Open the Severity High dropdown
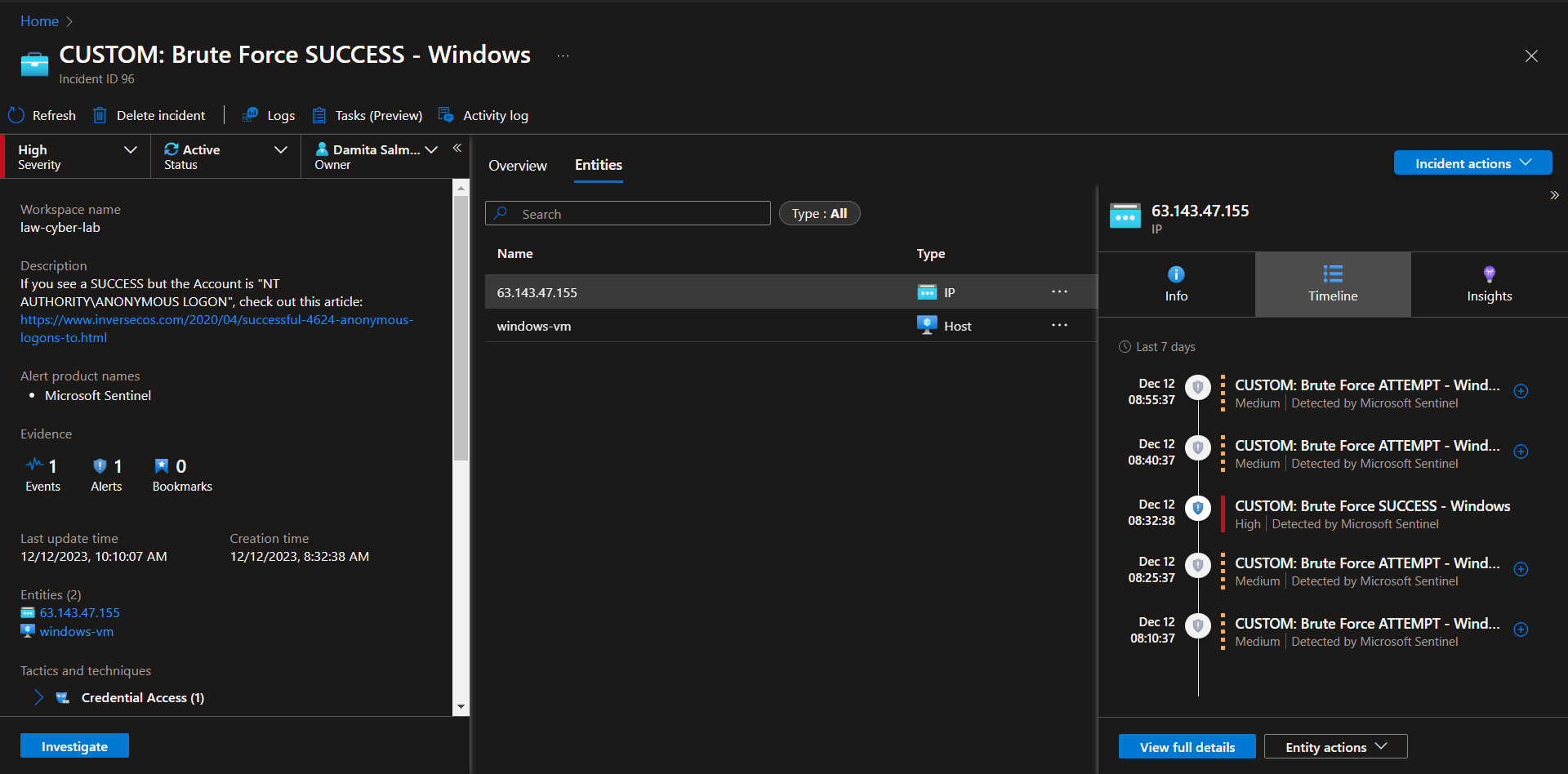 pos(78,157)
